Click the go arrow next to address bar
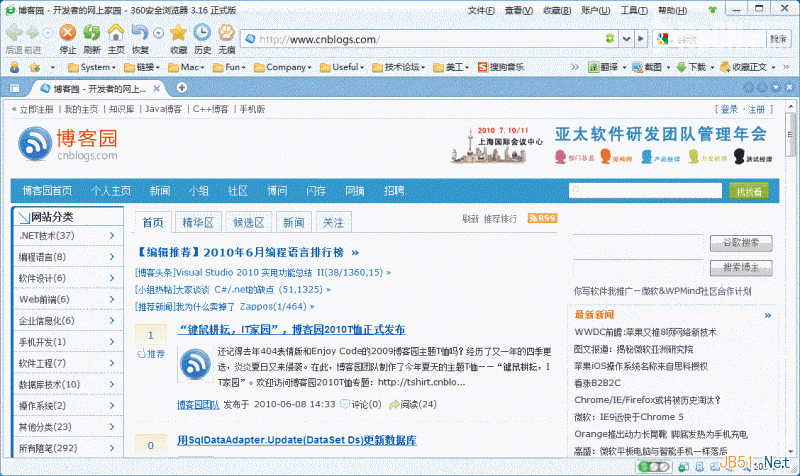Screen dimensions: 800x476 tap(641, 39)
